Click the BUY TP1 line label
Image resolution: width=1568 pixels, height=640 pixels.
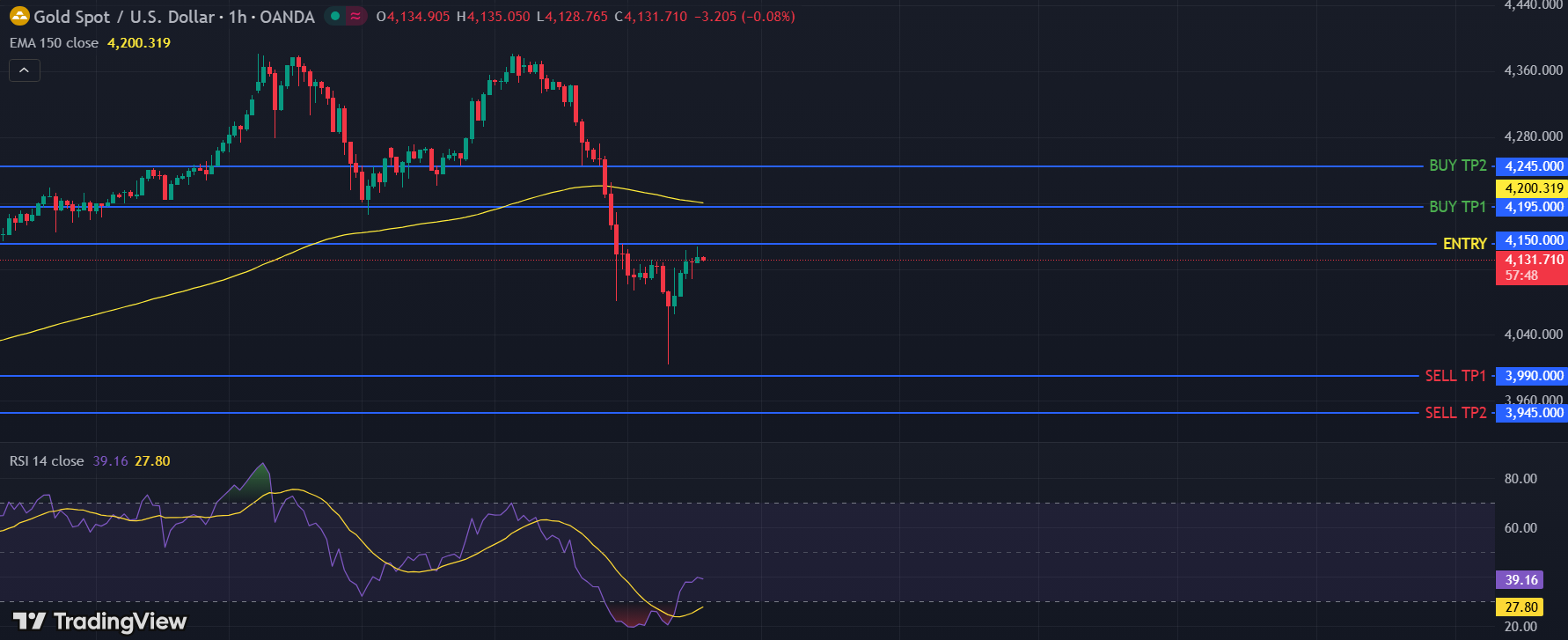(x=1457, y=207)
